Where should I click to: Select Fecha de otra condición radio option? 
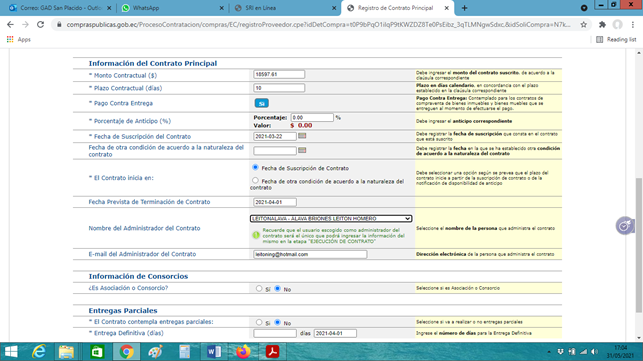[255, 180]
